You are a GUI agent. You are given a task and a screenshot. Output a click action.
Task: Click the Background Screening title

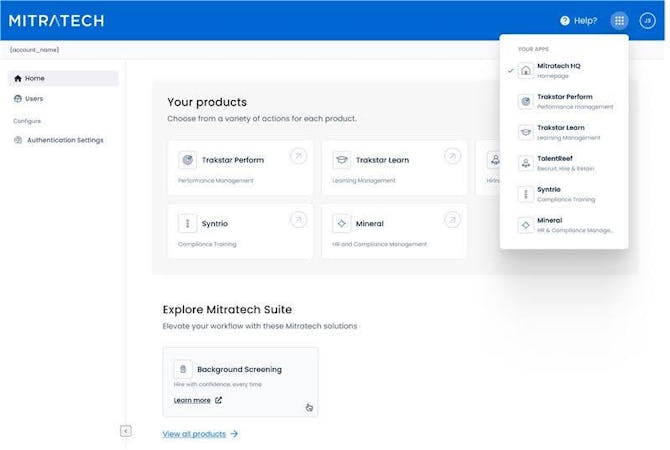pyautogui.click(x=239, y=369)
